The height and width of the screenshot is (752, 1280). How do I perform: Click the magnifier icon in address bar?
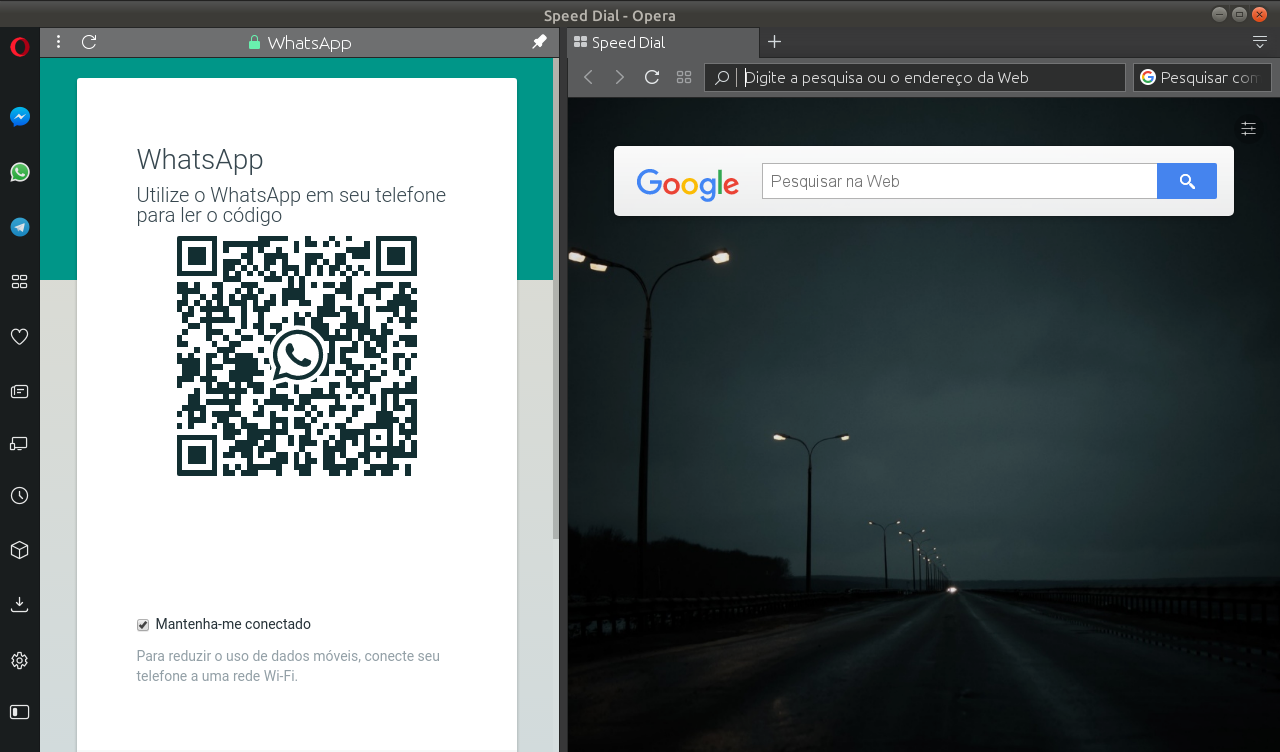(x=722, y=77)
